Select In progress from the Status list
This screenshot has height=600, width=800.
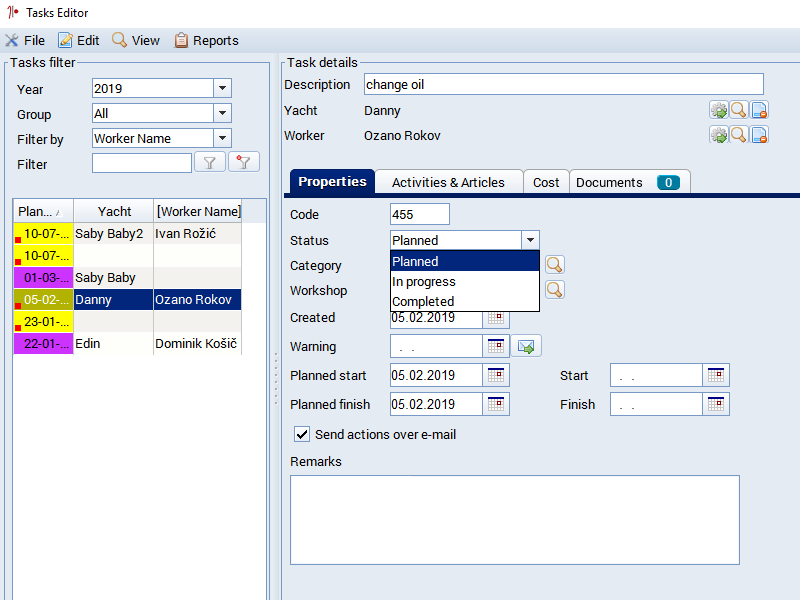click(424, 281)
